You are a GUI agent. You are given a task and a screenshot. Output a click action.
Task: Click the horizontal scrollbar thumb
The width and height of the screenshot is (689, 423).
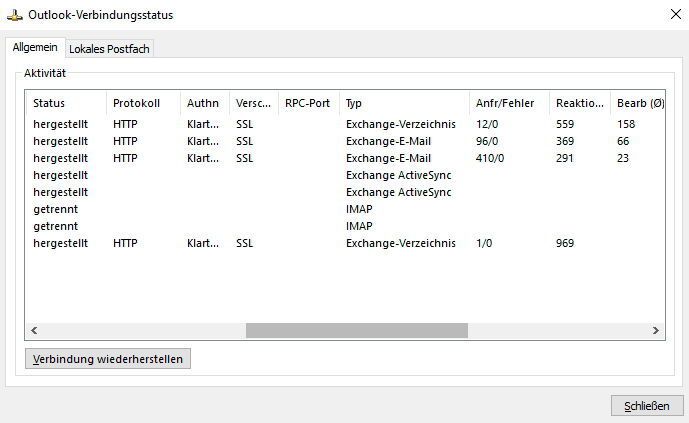(357, 330)
